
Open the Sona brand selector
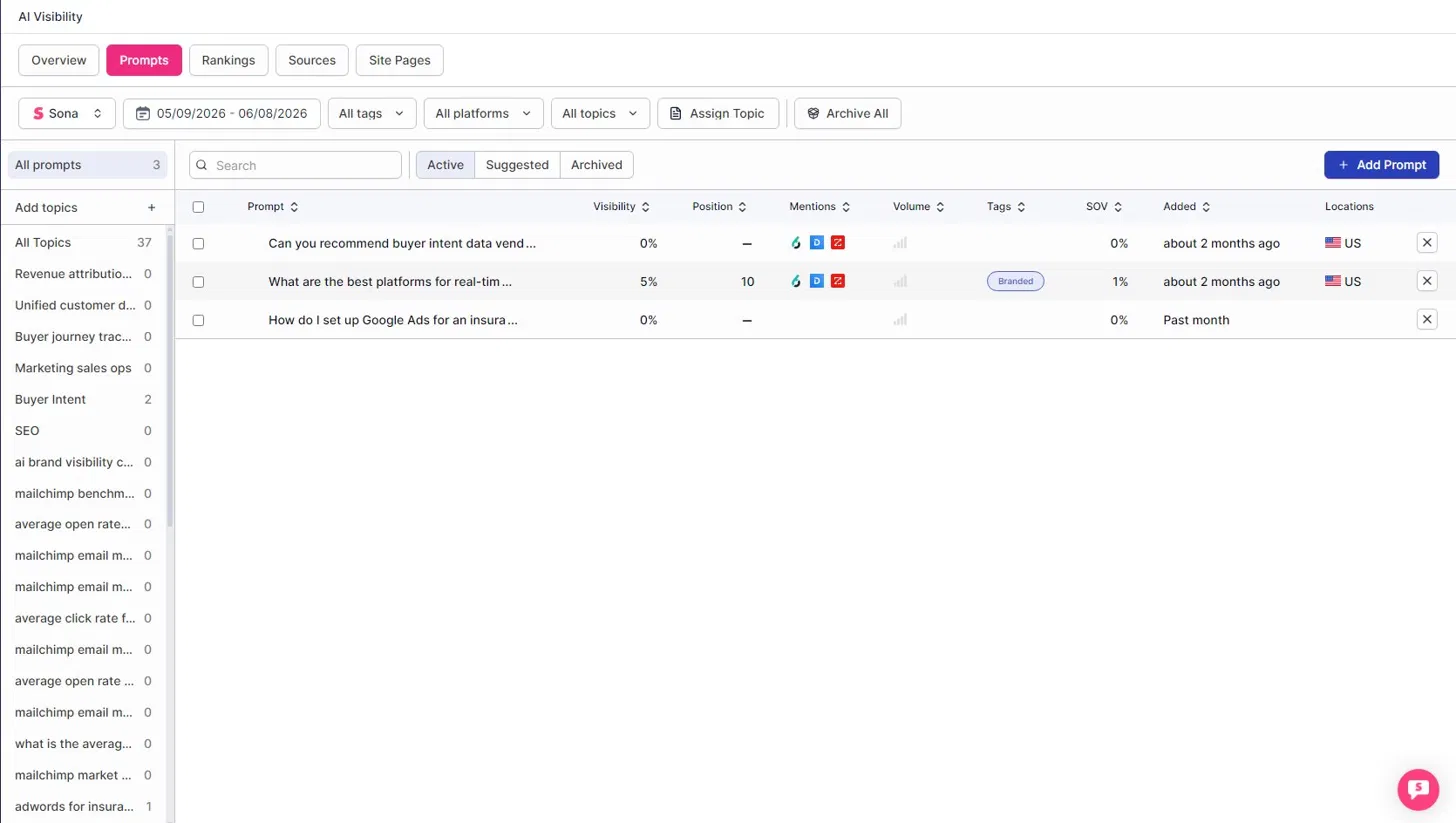click(x=67, y=114)
